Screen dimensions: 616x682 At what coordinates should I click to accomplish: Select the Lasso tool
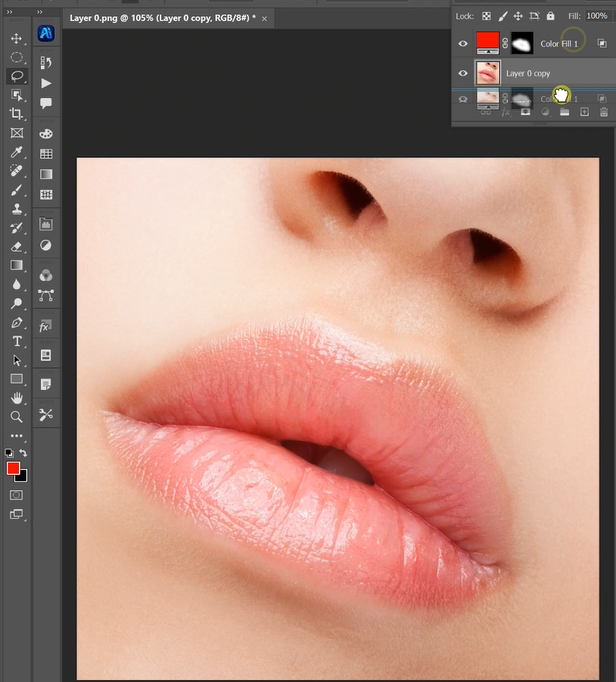coord(16,76)
